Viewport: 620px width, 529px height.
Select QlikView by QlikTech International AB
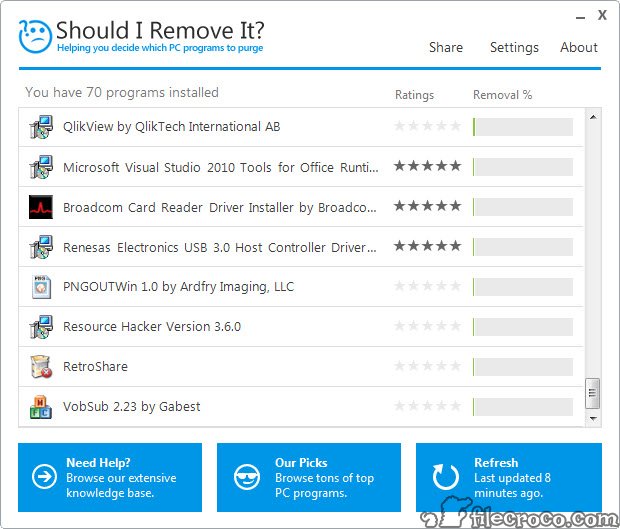pos(301,127)
